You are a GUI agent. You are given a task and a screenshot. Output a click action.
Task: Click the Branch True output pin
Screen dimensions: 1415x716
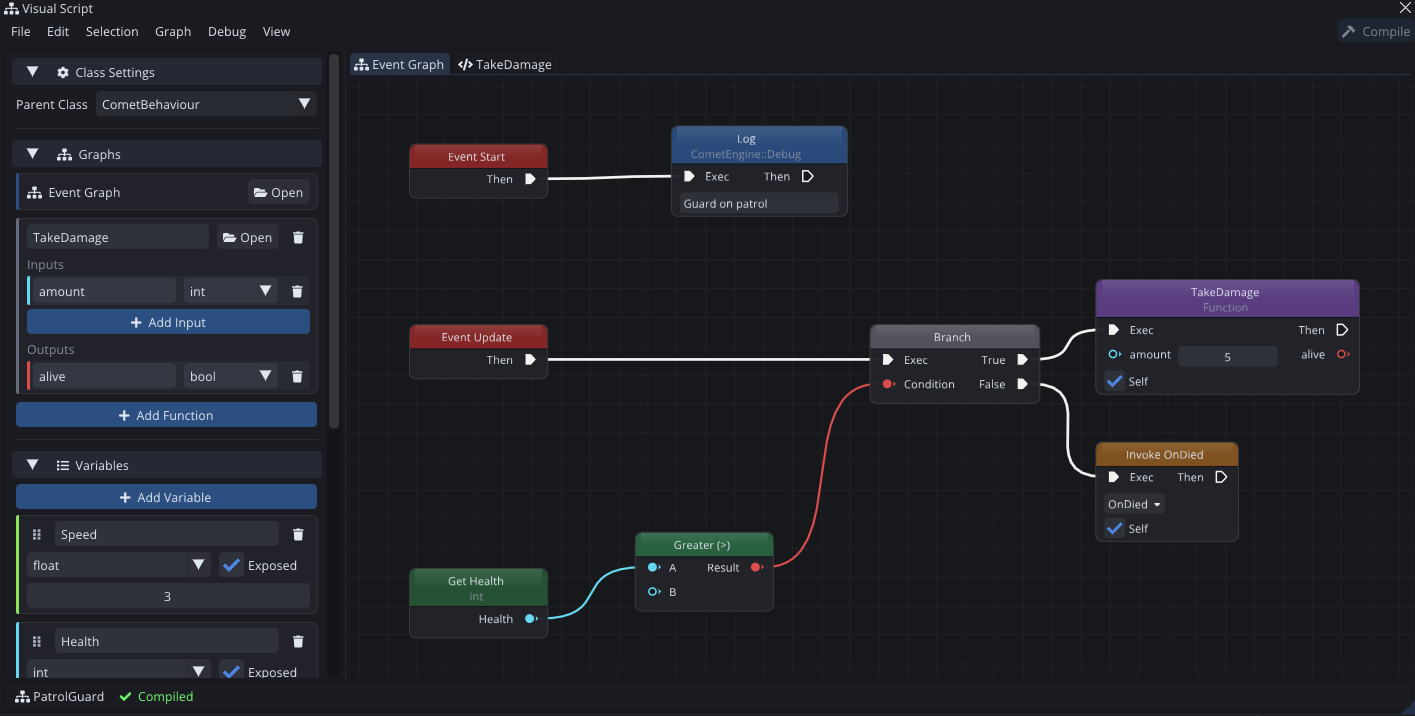[1022, 360]
